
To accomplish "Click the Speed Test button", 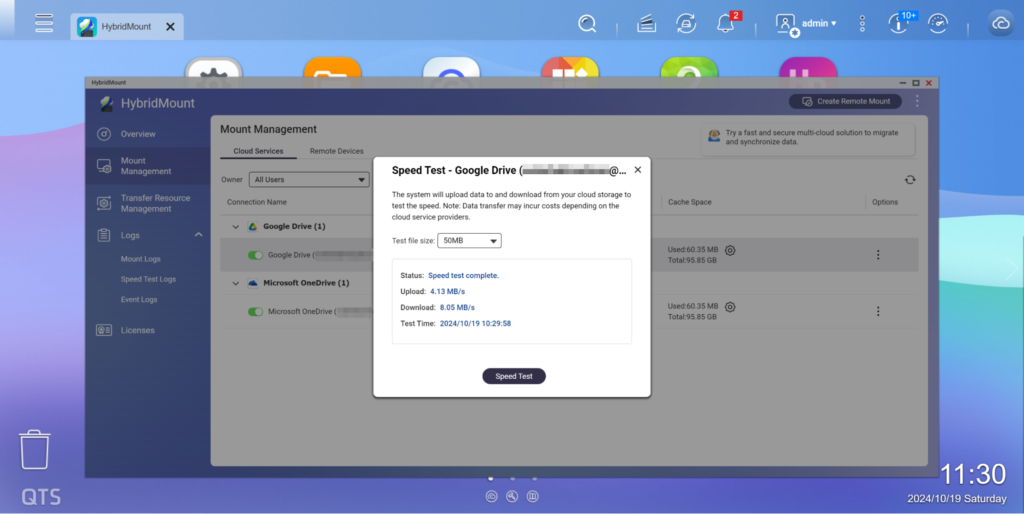I will [514, 376].
